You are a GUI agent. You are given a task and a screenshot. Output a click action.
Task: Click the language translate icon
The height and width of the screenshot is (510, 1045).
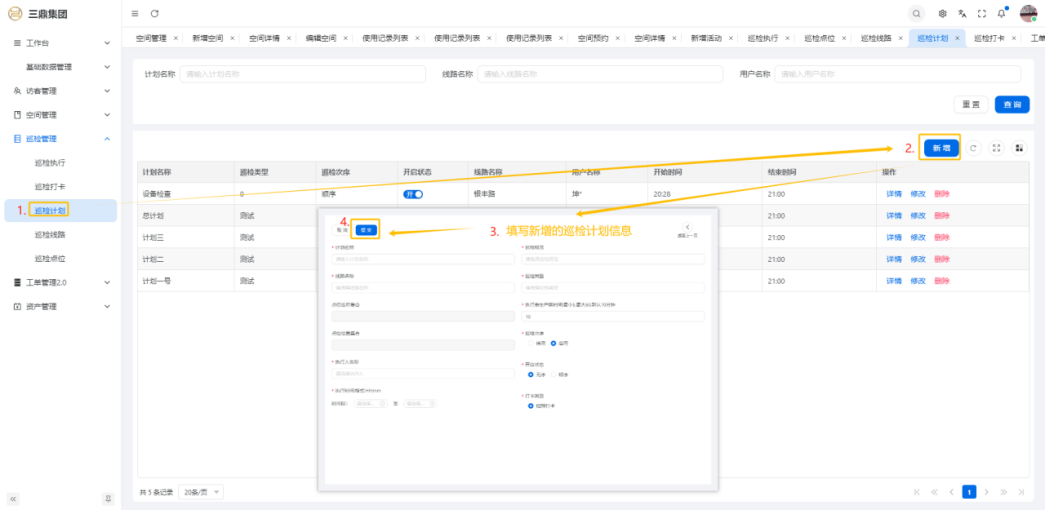click(962, 13)
